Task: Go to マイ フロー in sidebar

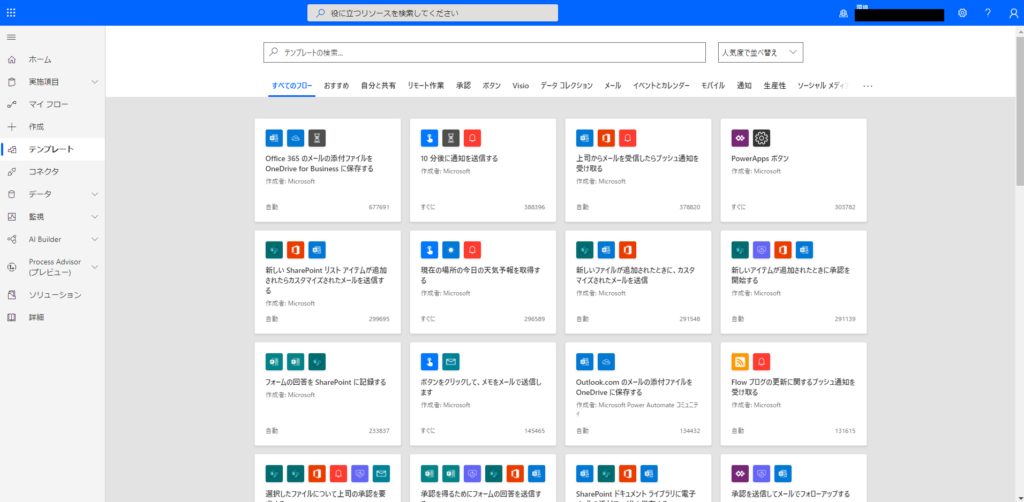Action: [53, 104]
